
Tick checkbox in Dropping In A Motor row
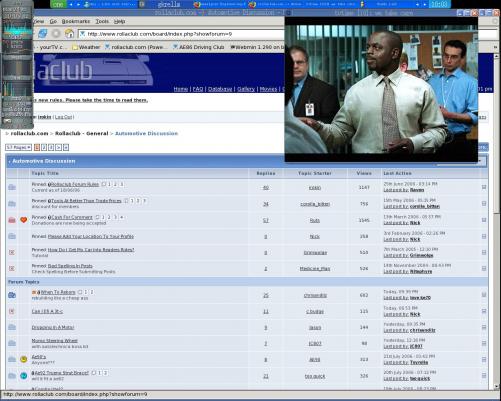tap(484, 327)
